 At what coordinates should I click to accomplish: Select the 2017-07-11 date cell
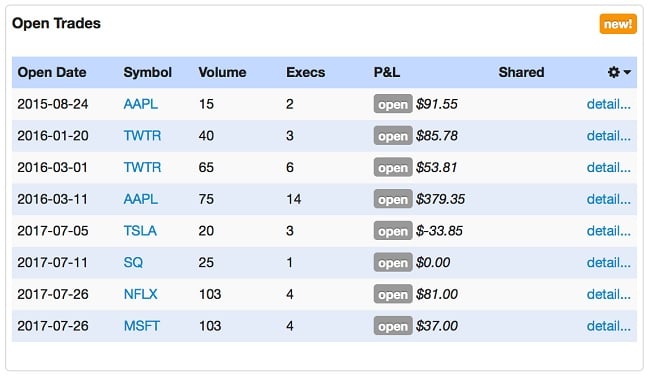point(53,263)
